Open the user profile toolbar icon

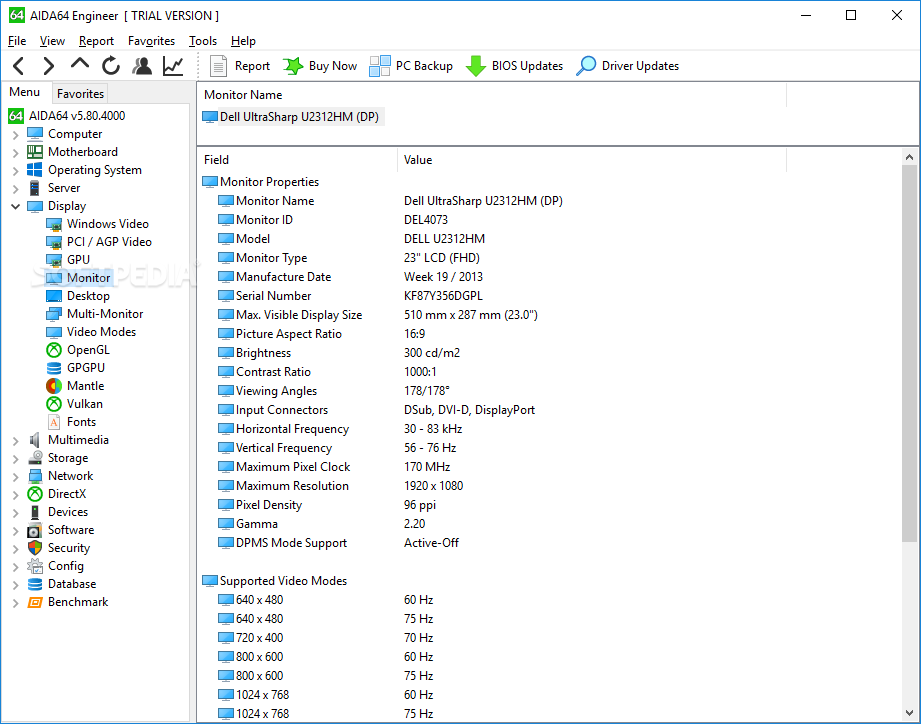pyautogui.click(x=142, y=66)
